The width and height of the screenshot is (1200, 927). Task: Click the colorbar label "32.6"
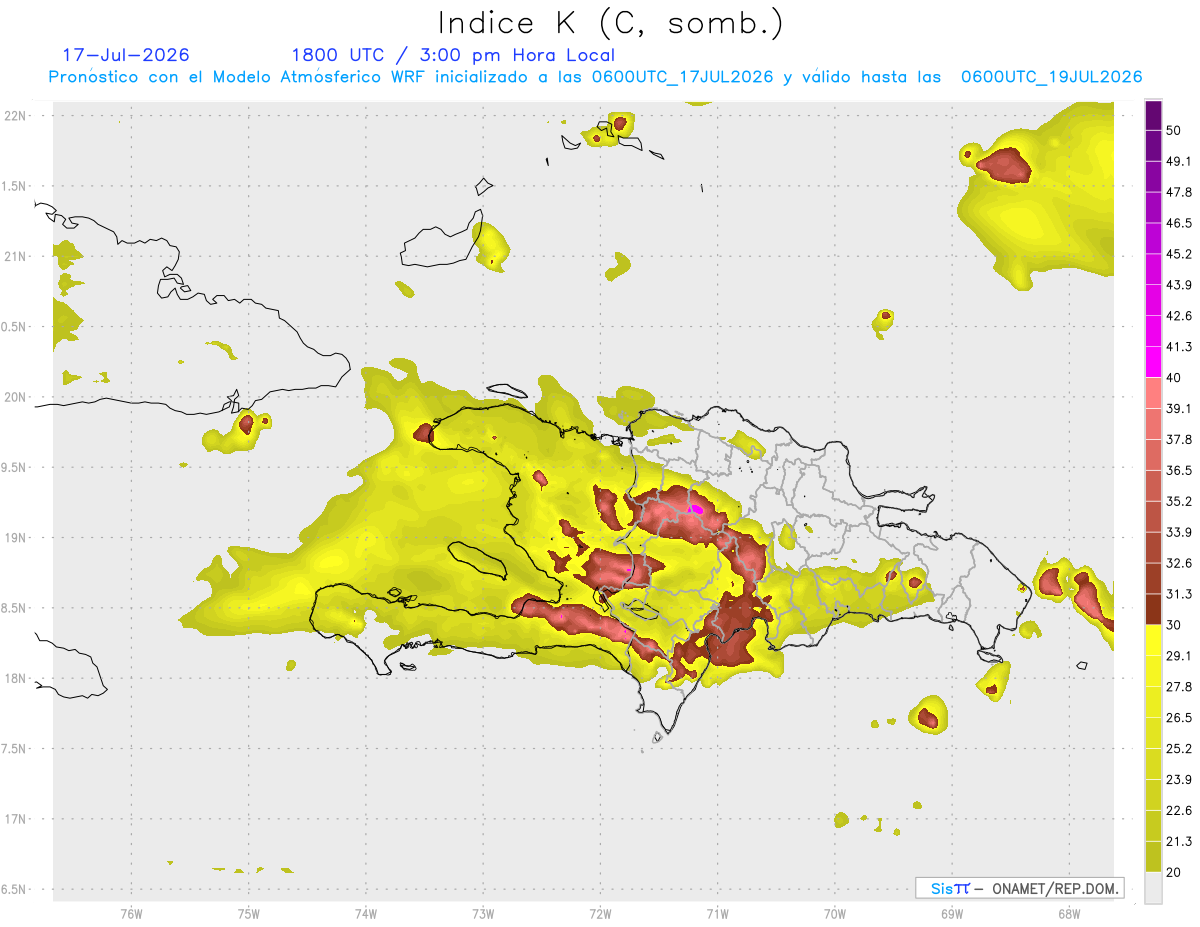1179,563
